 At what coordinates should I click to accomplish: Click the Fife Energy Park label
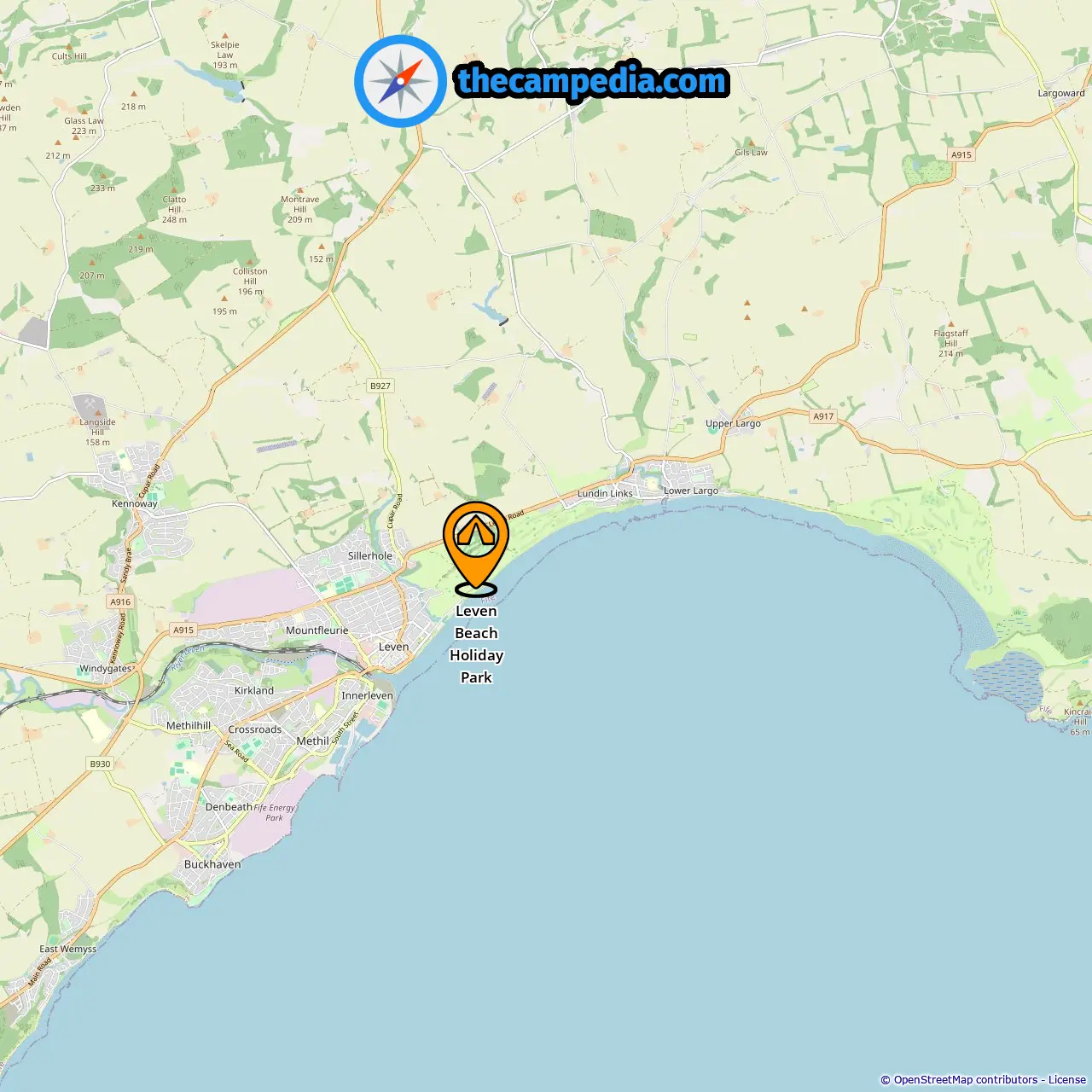click(274, 812)
